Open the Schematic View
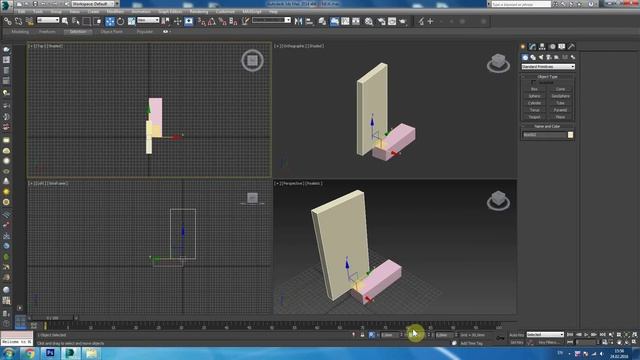Image resolution: width=640 pixels, height=360 pixels. click(x=356, y=21)
